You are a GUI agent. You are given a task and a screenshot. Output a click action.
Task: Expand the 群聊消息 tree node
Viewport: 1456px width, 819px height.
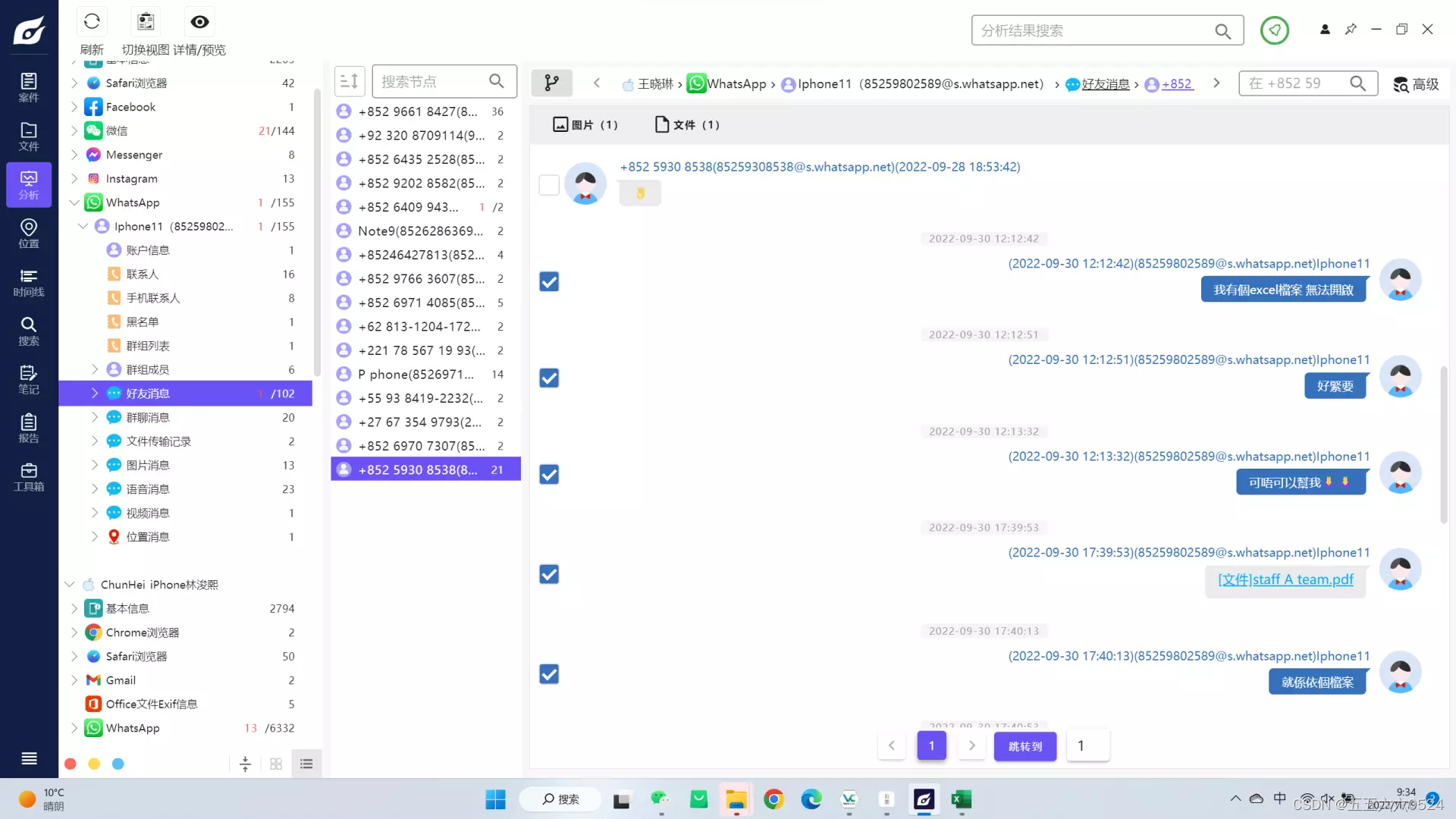pyautogui.click(x=95, y=417)
